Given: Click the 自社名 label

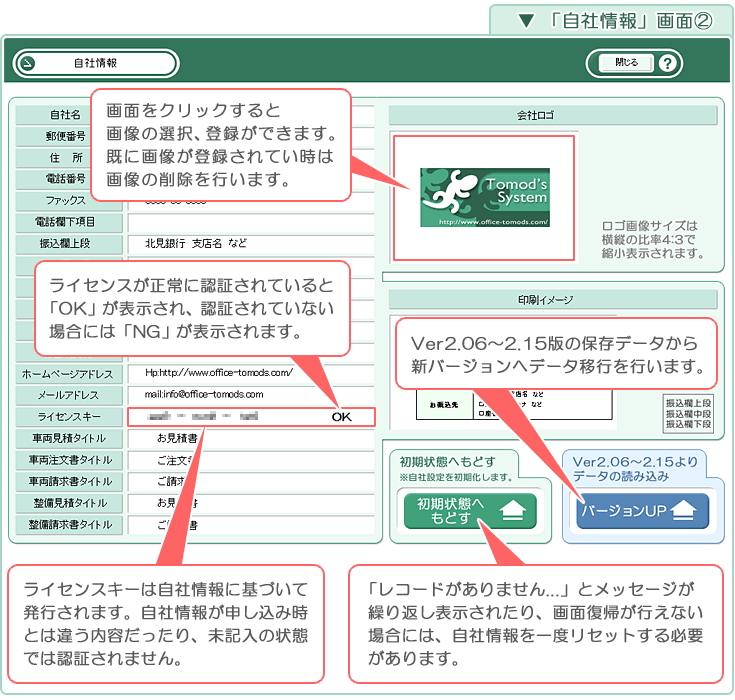Looking at the screenshot, I should click(x=66, y=115).
